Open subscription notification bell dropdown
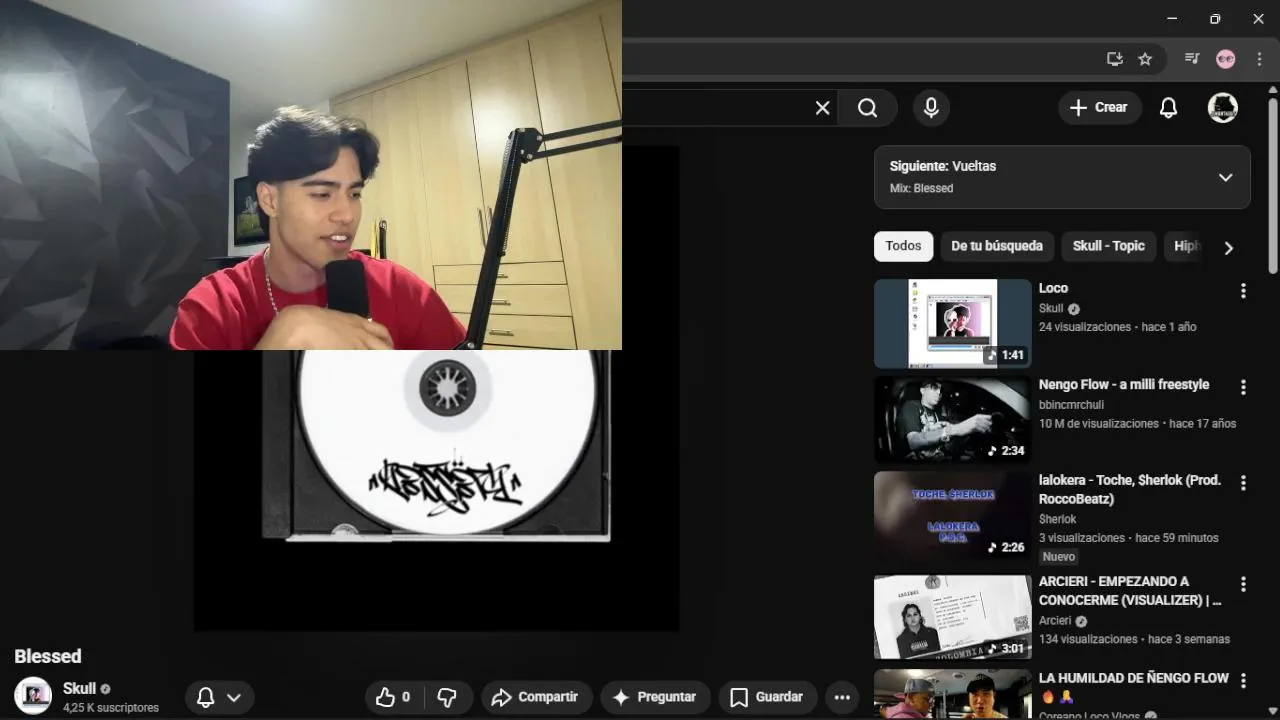Viewport: 1280px width, 720px height. pos(219,697)
